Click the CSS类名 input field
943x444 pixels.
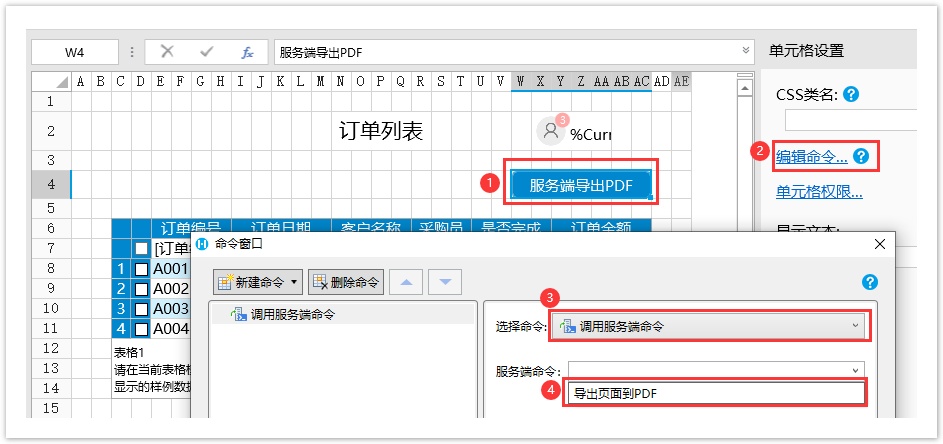(851, 120)
